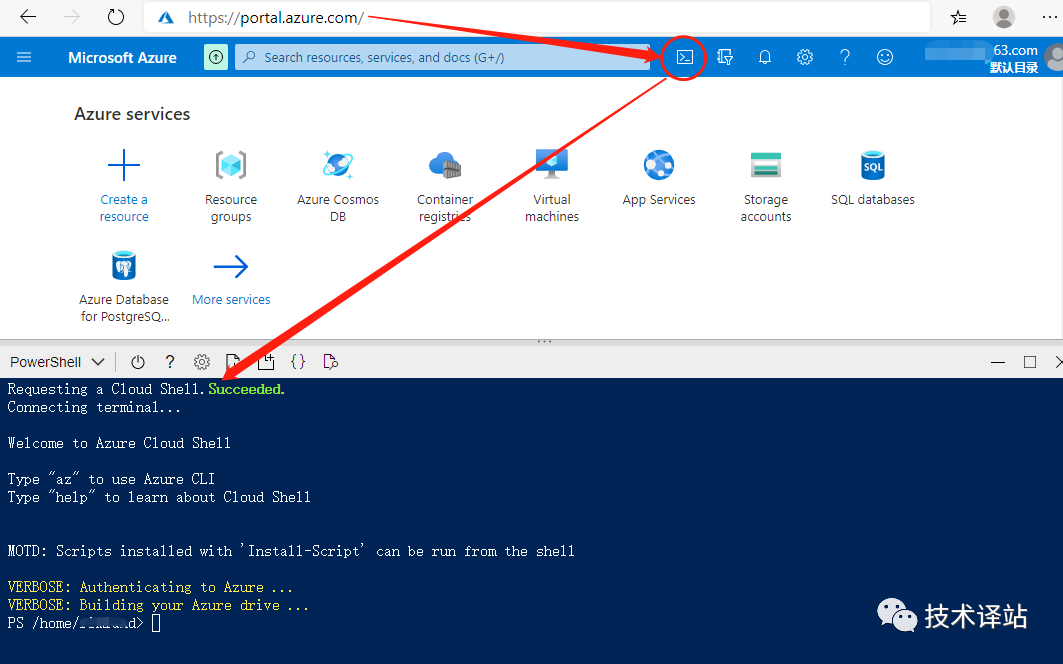Expand the PowerShell shell type dropdown
Image resolution: width=1063 pixels, height=664 pixels.
coord(57,362)
